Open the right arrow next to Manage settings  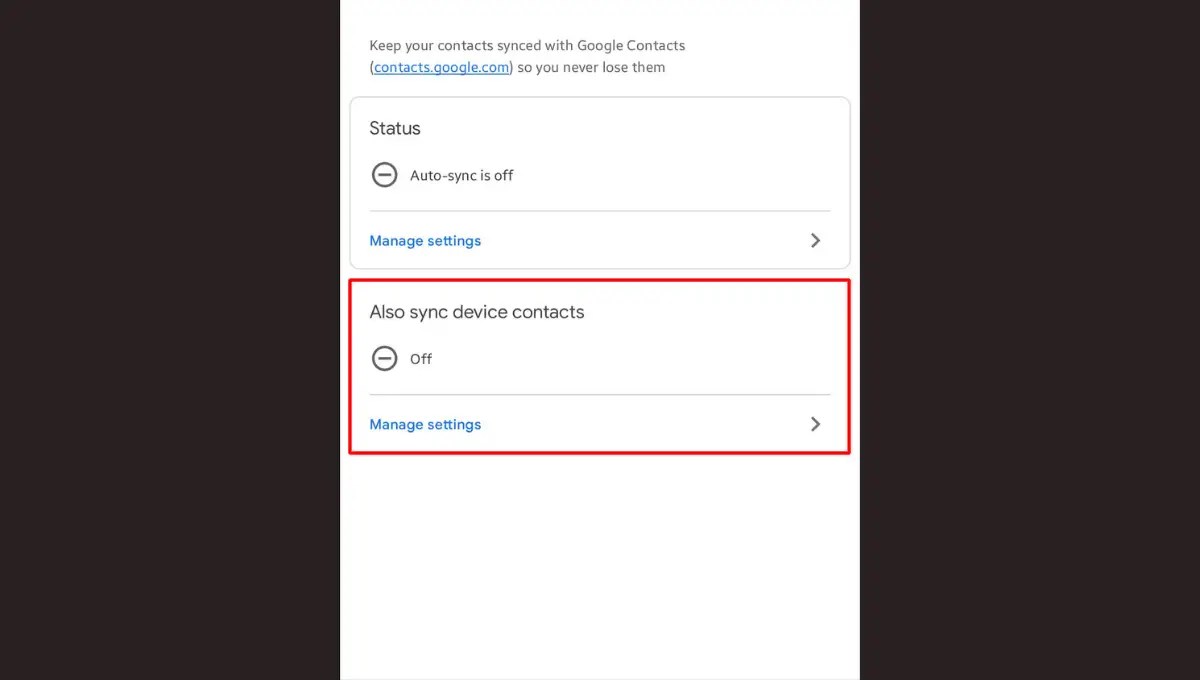tap(815, 240)
